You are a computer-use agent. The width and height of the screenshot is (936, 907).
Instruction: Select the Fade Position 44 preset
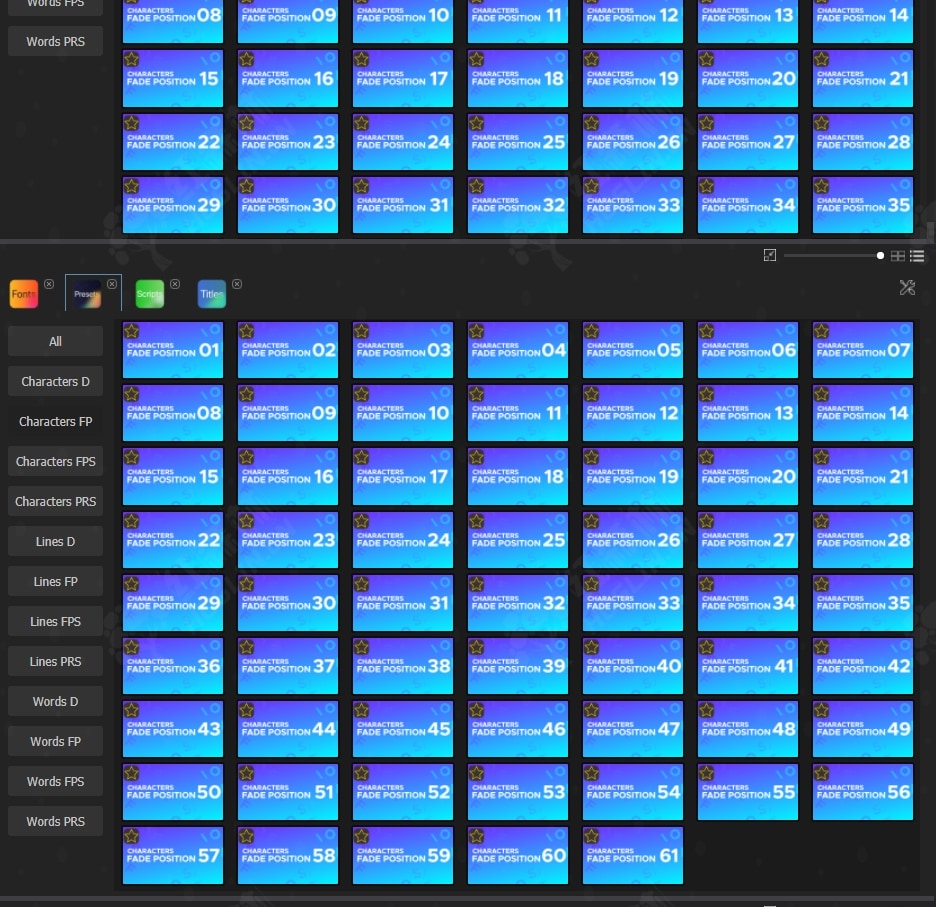288,729
